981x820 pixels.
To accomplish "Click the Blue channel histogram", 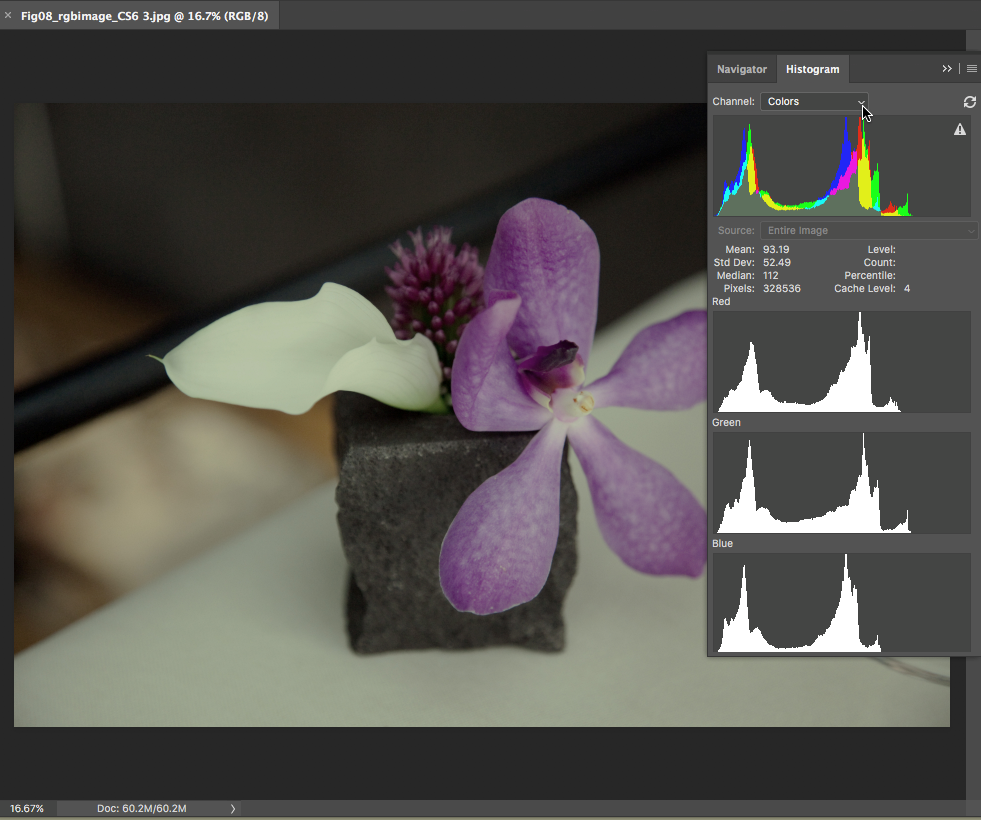I will pos(841,603).
